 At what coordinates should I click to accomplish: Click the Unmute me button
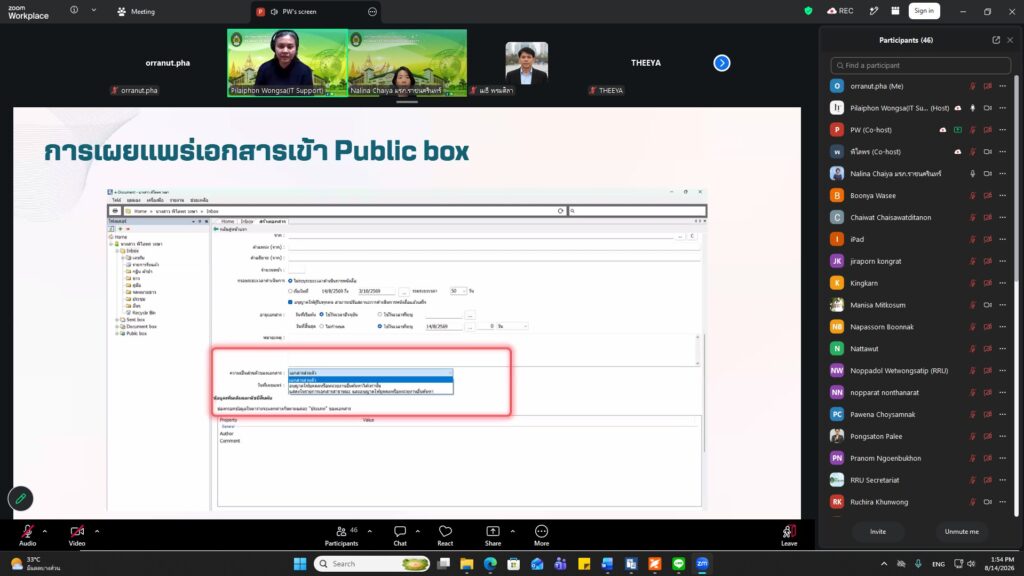tap(961, 532)
